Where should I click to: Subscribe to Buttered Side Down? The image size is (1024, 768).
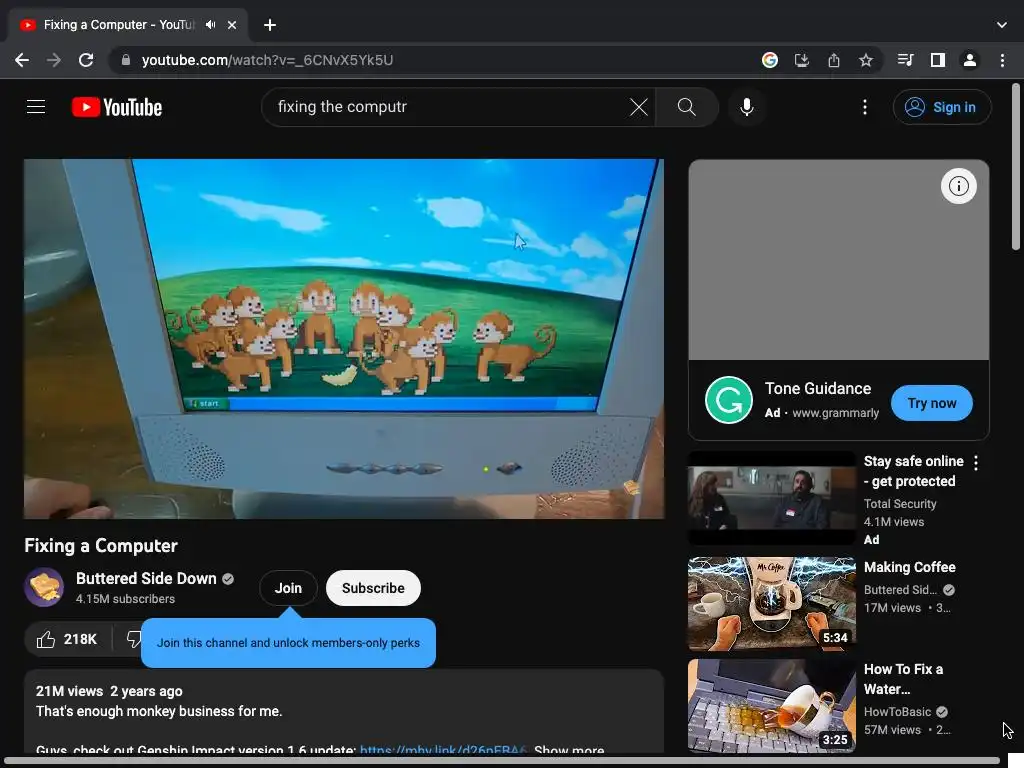373,588
